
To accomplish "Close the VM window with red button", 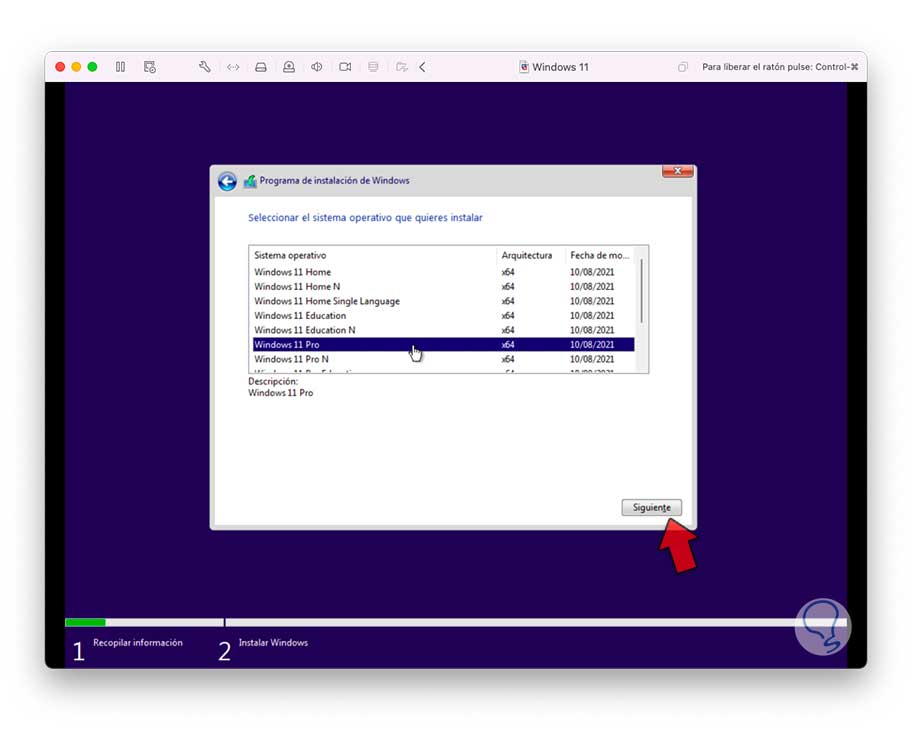I will pyautogui.click(x=60, y=67).
